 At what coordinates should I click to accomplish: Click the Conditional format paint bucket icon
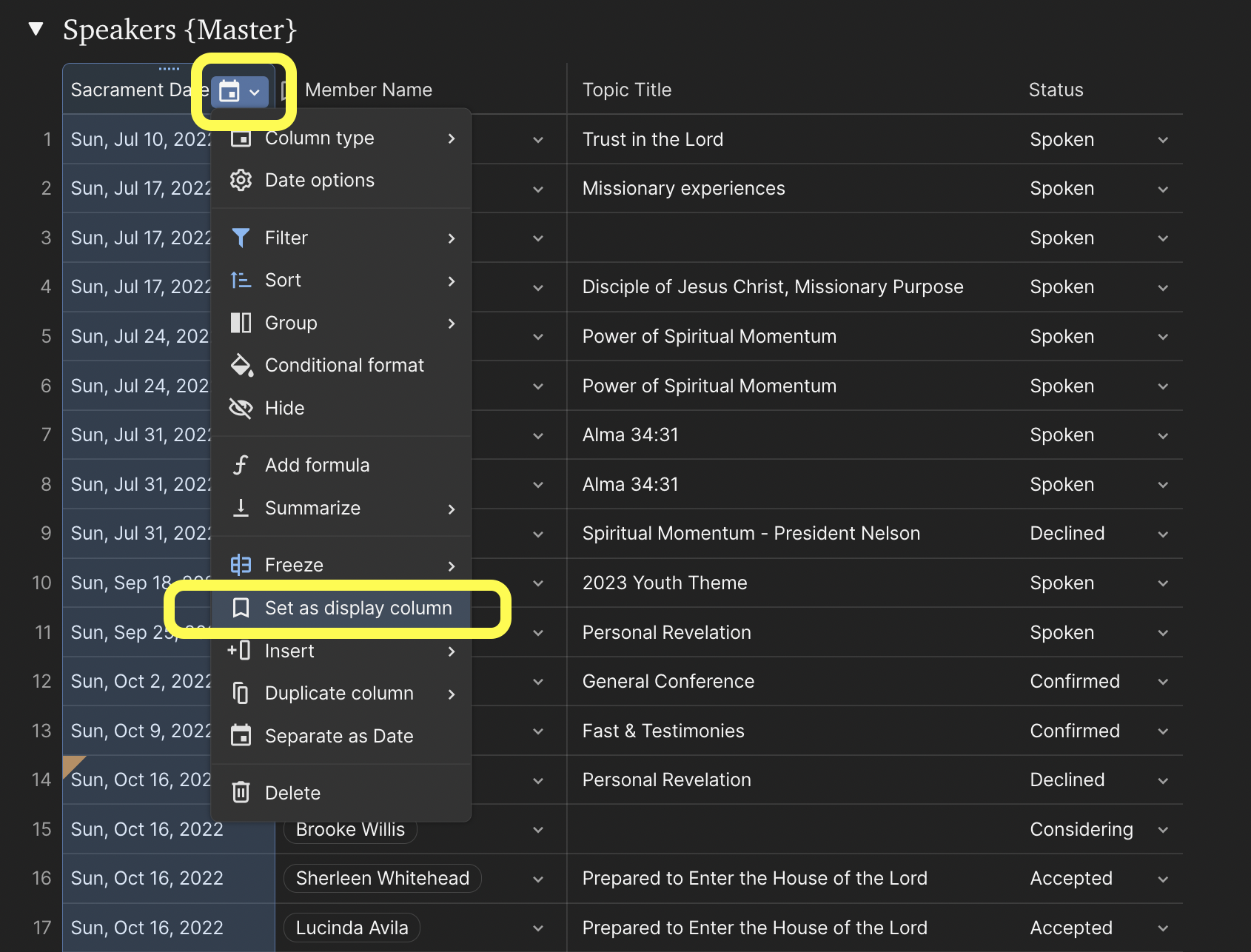click(241, 365)
